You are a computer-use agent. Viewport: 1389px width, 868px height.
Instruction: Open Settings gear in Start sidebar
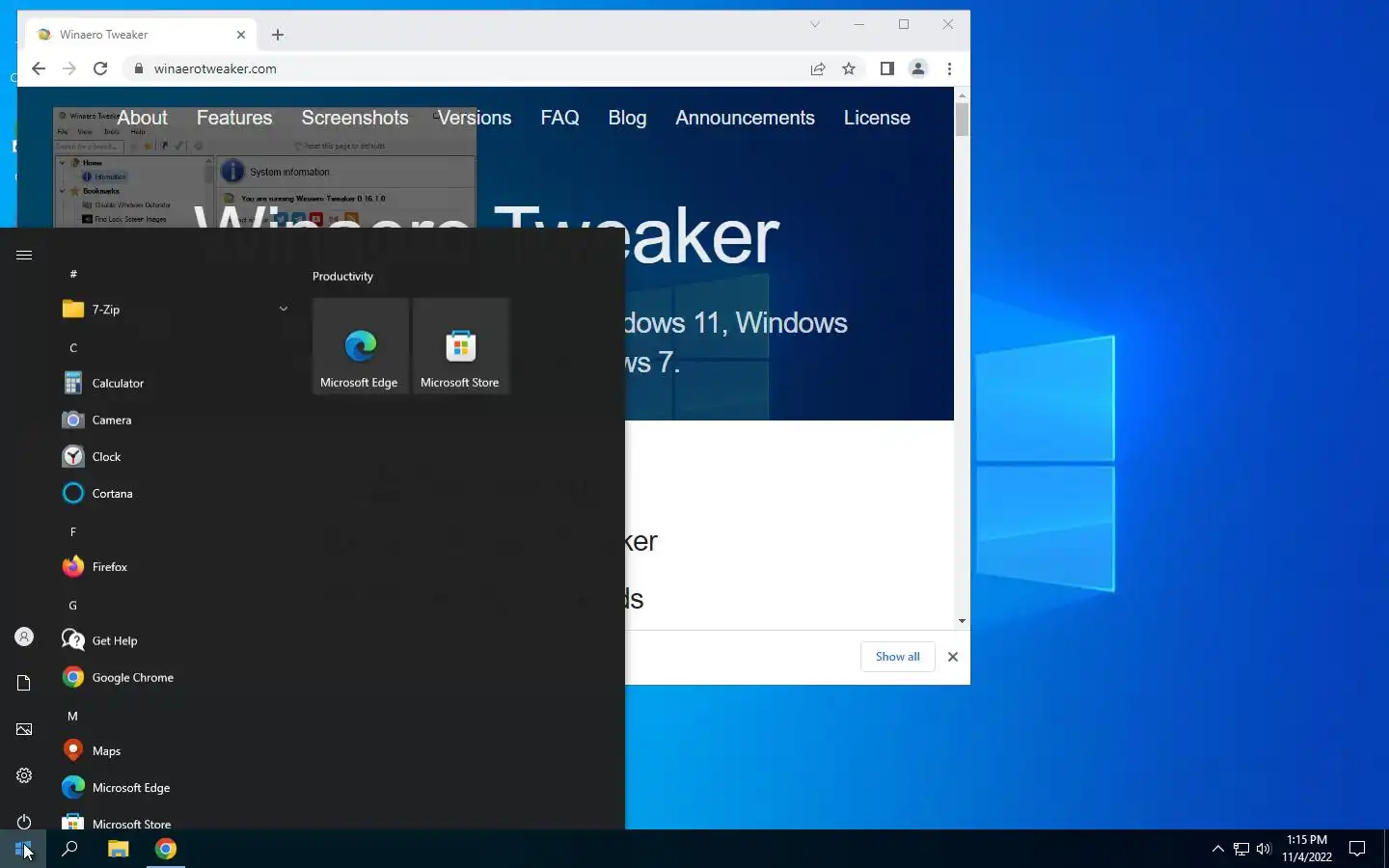pyautogui.click(x=24, y=775)
